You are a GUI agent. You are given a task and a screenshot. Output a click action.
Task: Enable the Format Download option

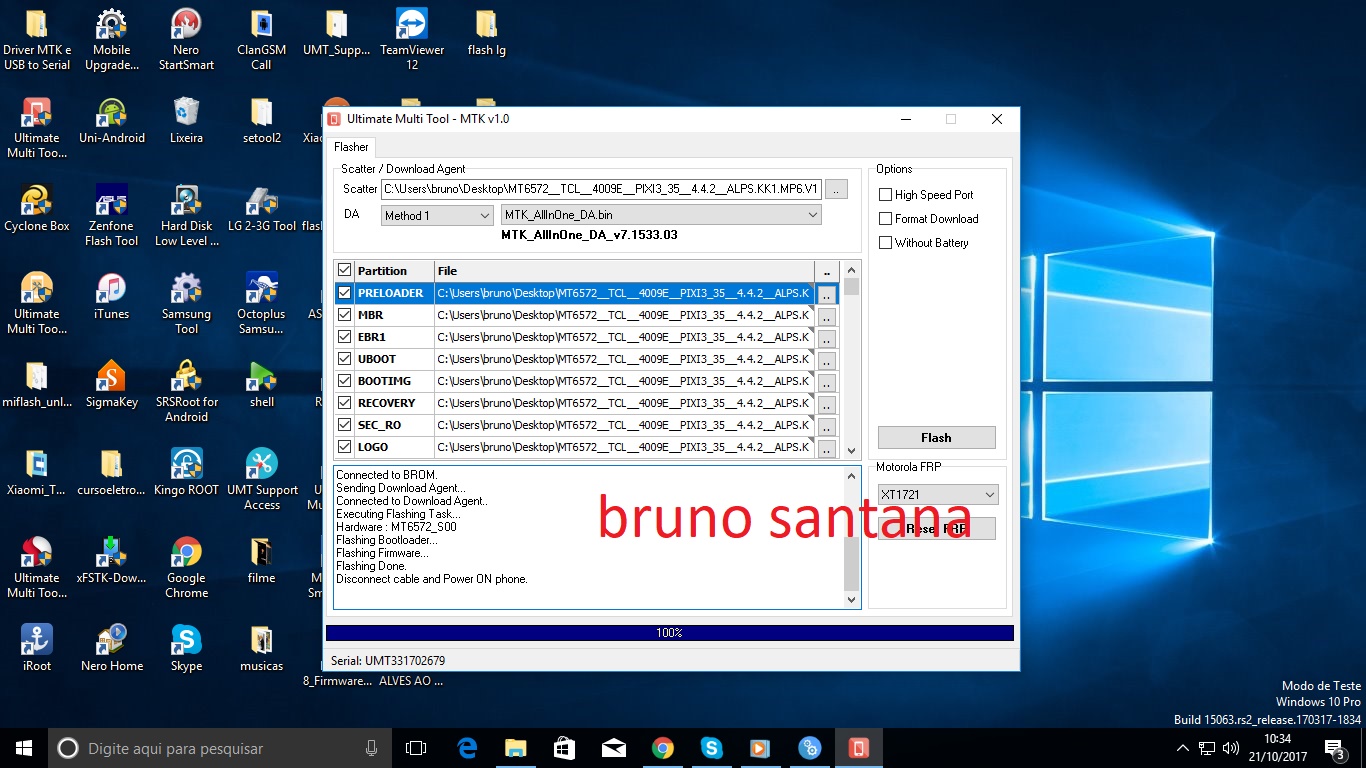click(885, 219)
